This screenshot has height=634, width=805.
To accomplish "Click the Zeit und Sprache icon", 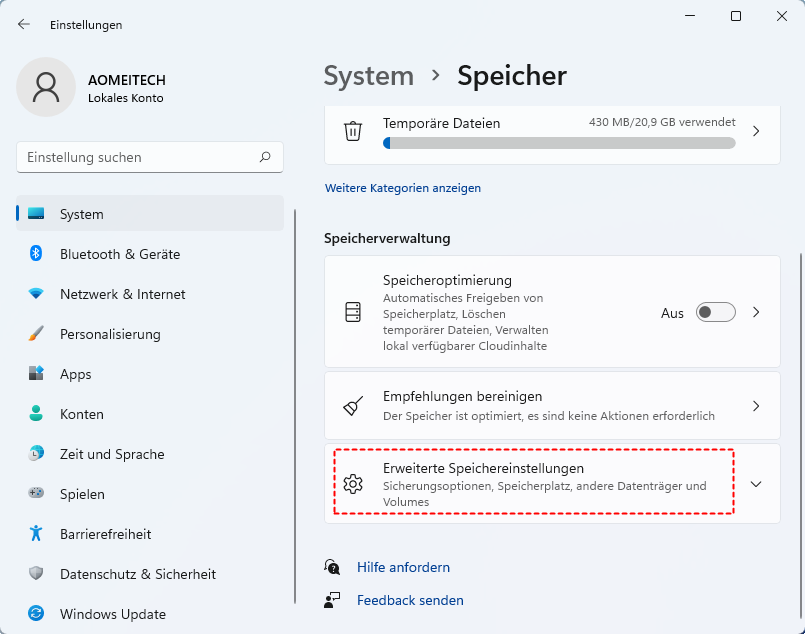I will click(x=36, y=454).
